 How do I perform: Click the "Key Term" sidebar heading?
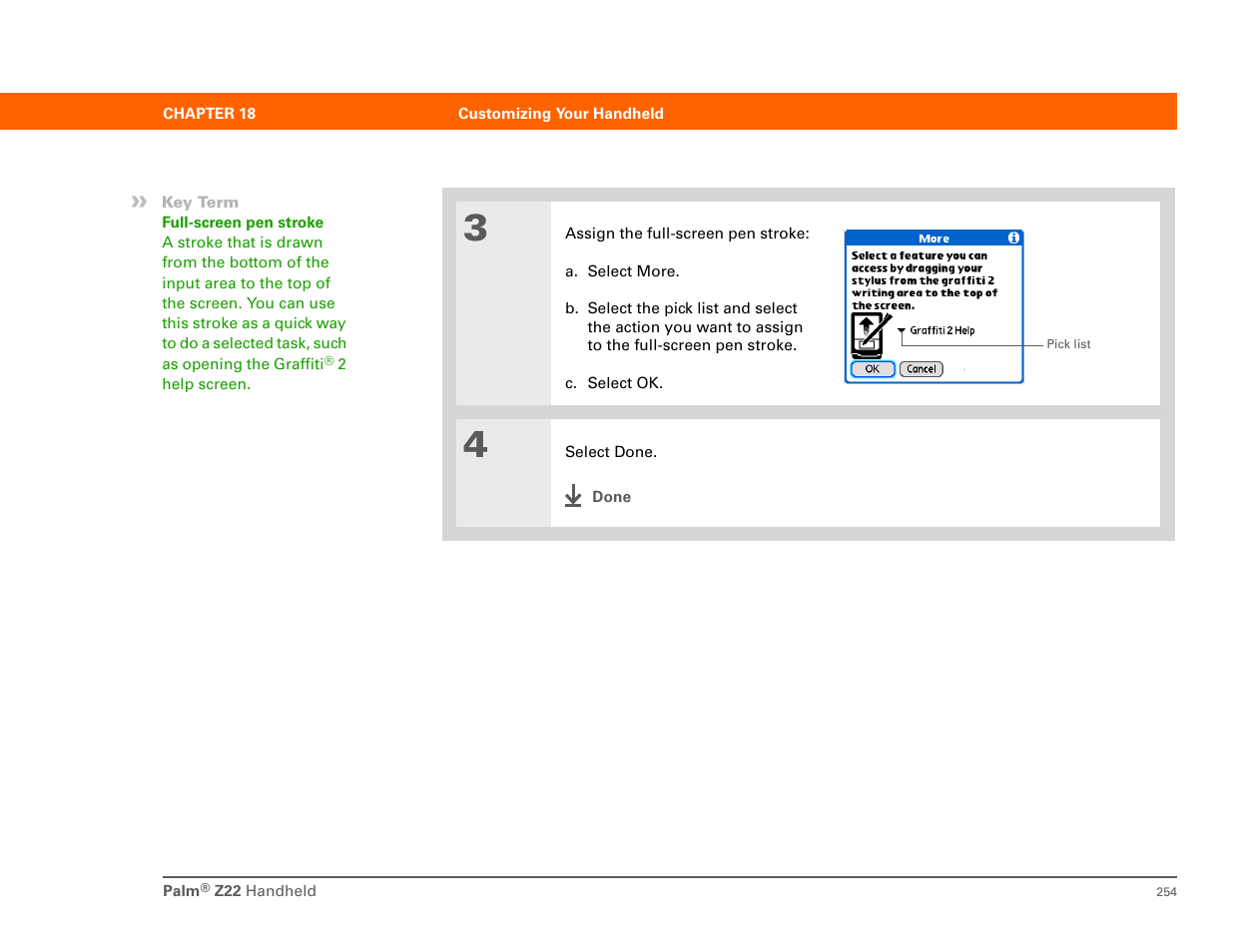(x=200, y=203)
